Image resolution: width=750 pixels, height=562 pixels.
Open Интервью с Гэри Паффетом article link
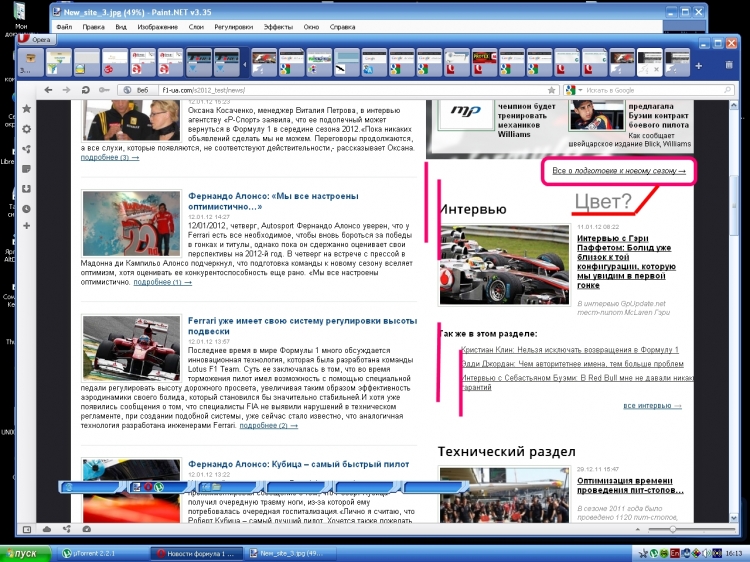pos(626,262)
